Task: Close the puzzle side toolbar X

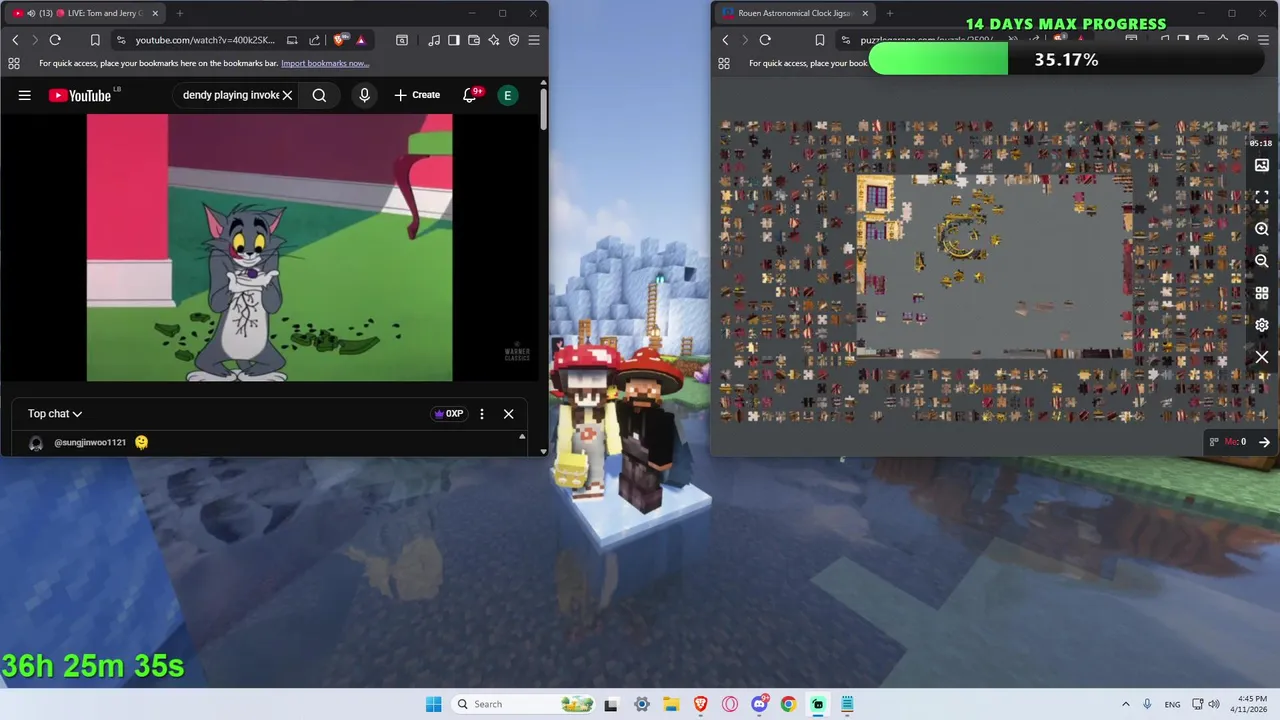Action: [x=1262, y=357]
